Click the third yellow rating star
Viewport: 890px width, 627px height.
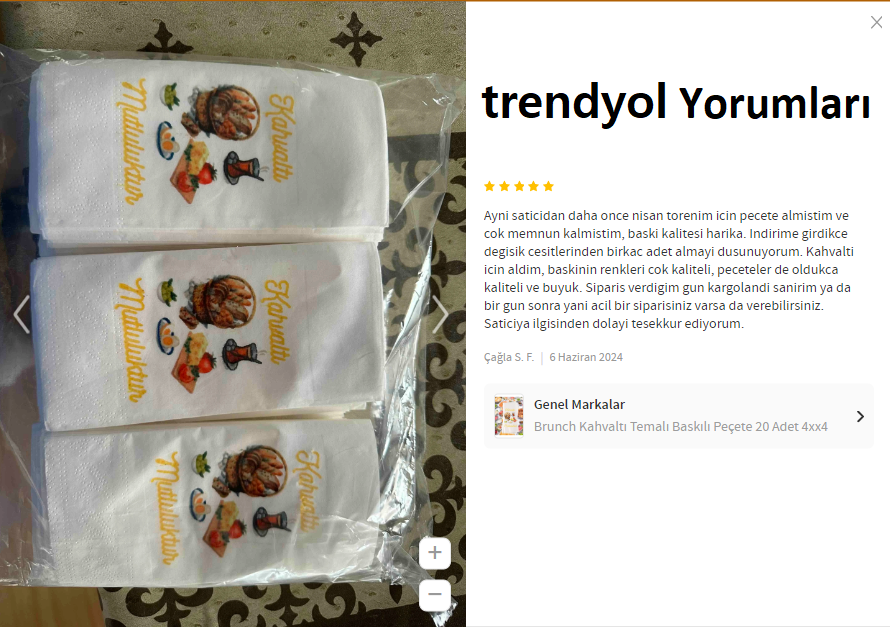coord(519,186)
